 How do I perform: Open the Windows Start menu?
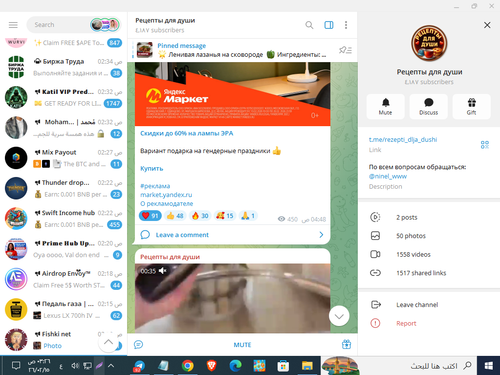tap(488, 366)
